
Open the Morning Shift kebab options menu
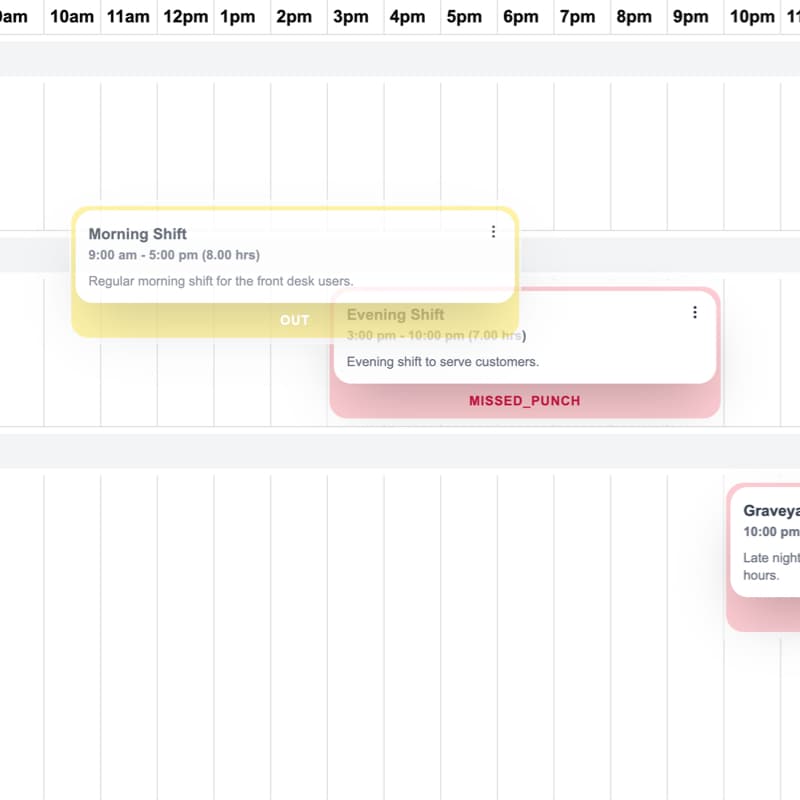[493, 231]
